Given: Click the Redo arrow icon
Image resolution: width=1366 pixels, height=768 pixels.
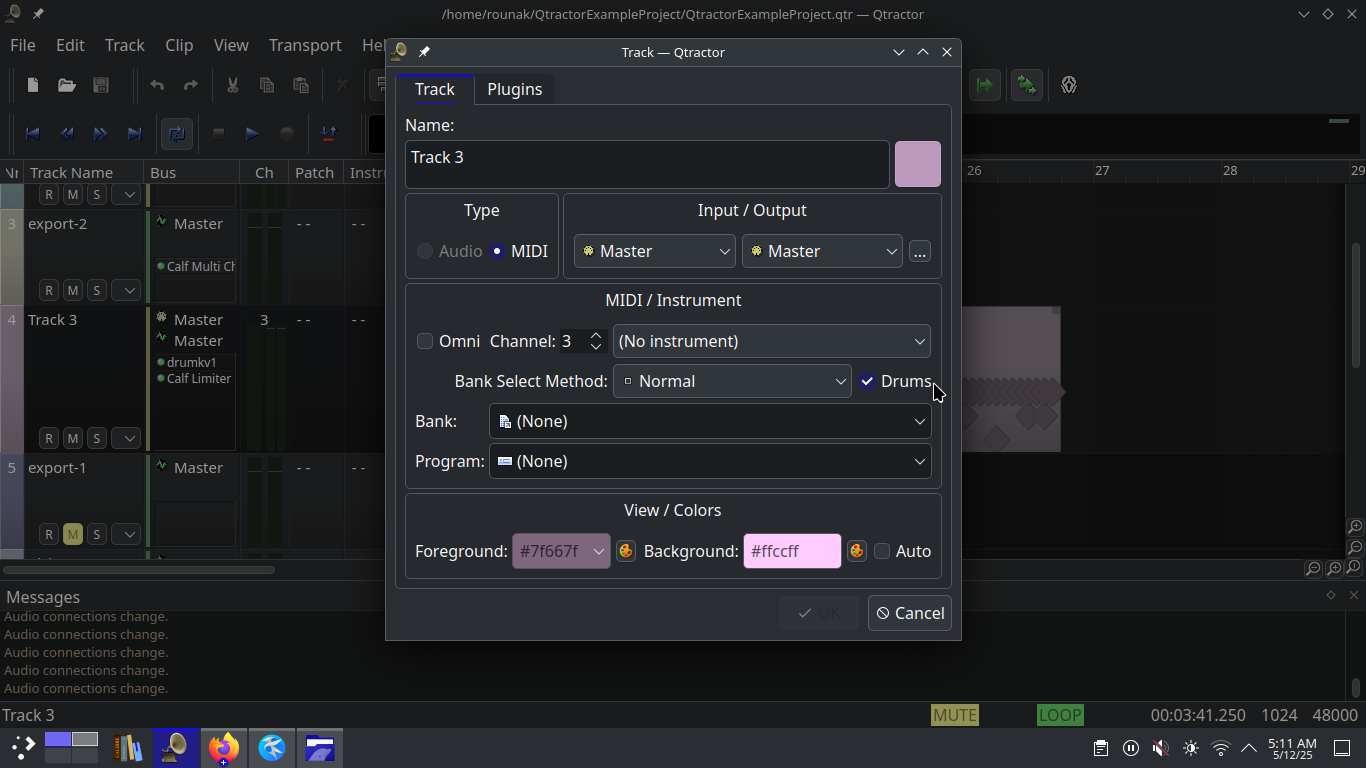Looking at the screenshot, I should click(190, 85).
